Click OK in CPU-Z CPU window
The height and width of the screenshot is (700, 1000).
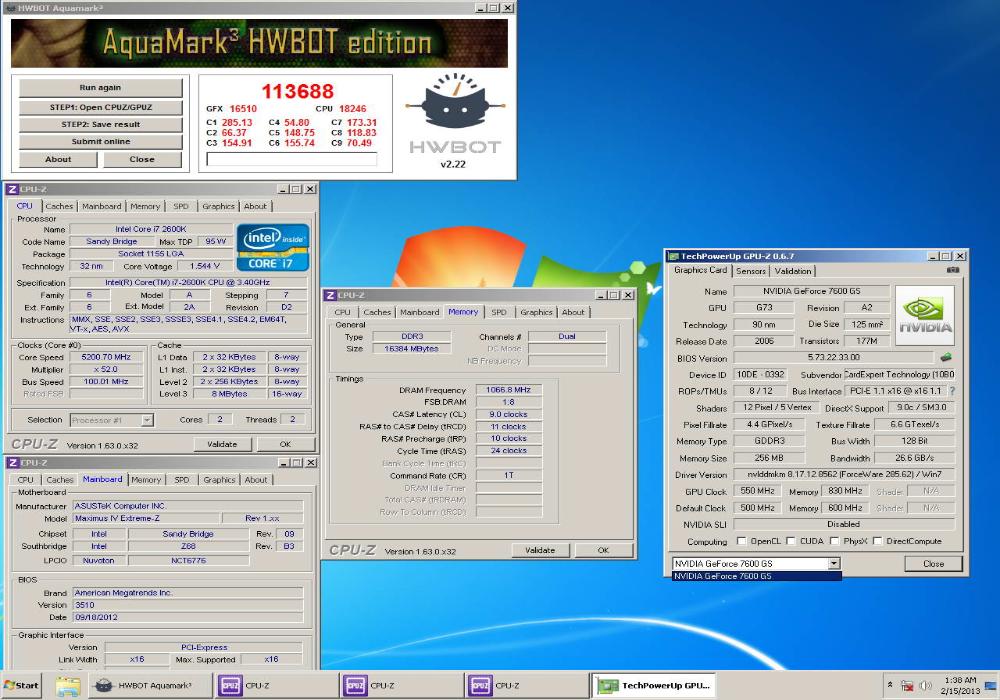click(285, 444)
